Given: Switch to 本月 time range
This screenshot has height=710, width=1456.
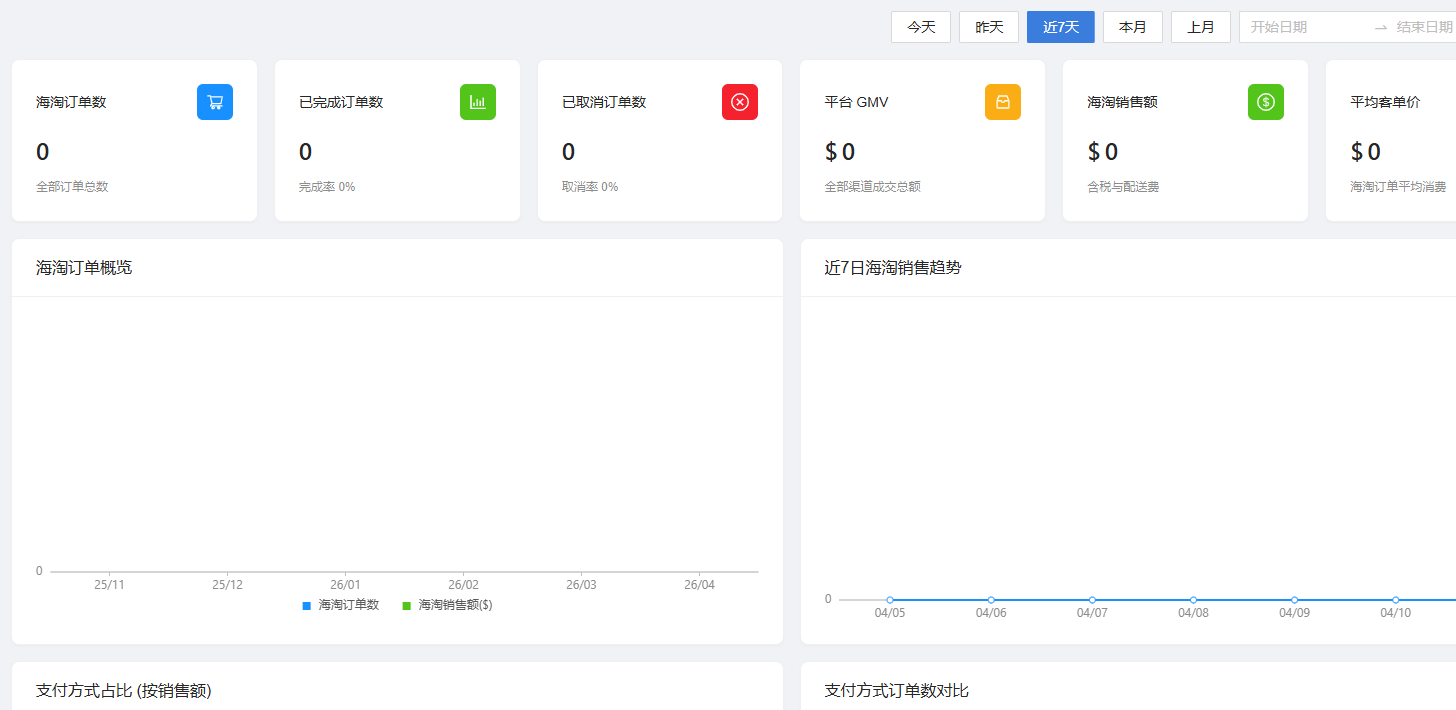Looking at the screenshot, I should click(1133, 27).
